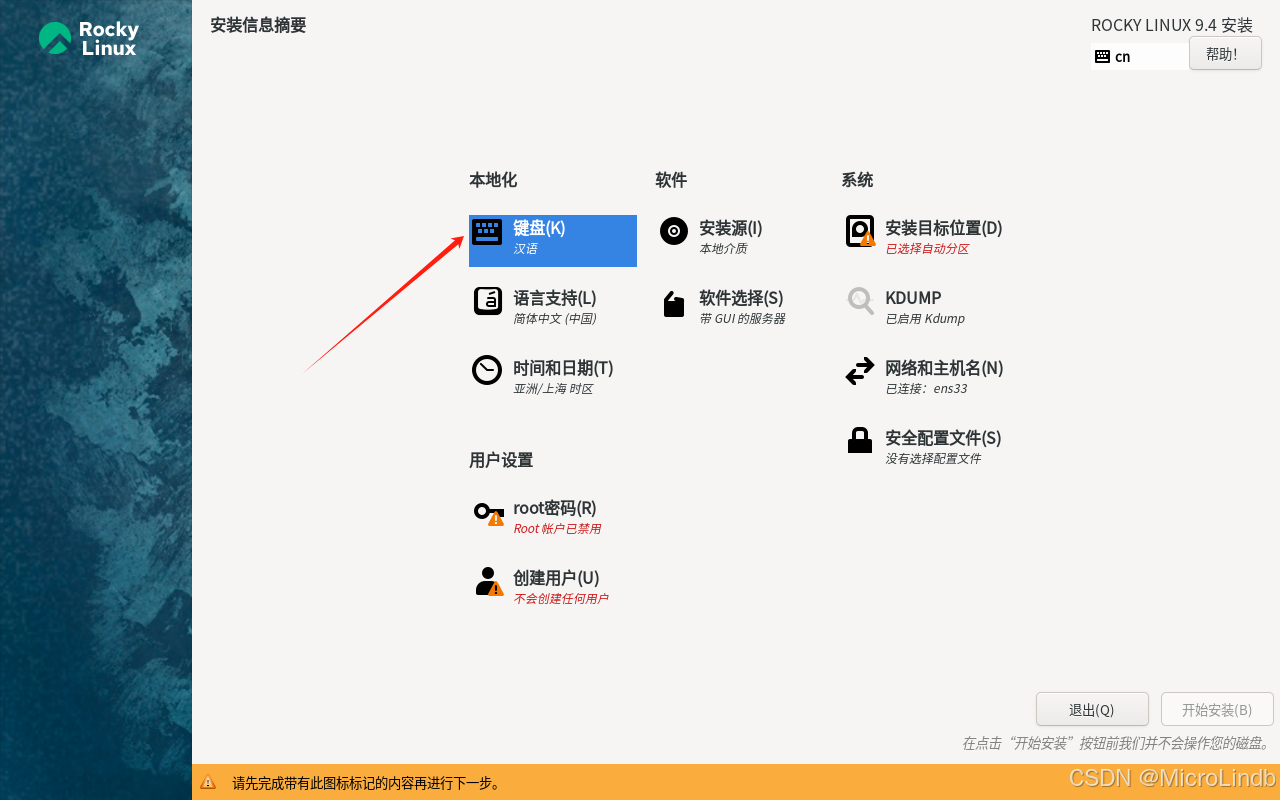This screenshot has width=1280, height=800.
Task: Click the network arrows icon
Action: click(860, 371)
